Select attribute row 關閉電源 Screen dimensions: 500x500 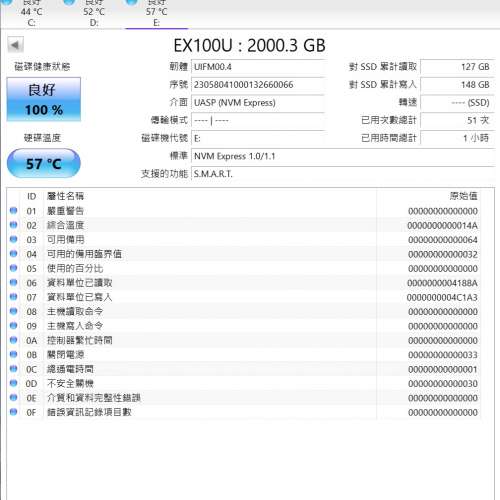pos(244,355)
